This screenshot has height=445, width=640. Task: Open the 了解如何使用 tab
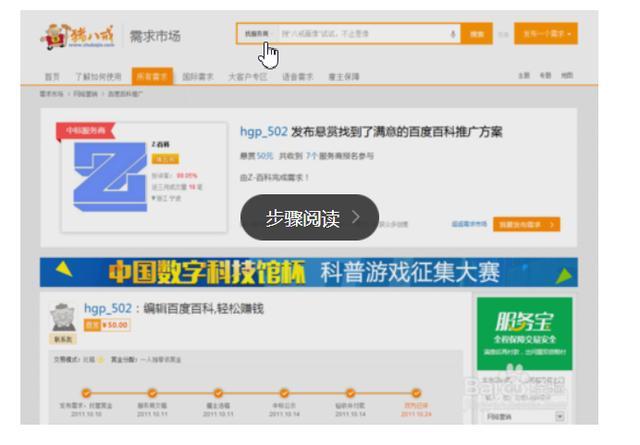pyautogui.click(x=98, y=76)
